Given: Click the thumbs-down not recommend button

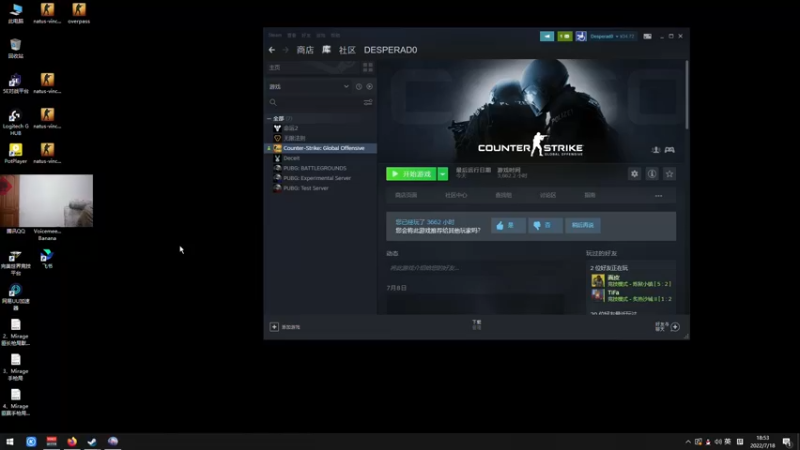Looking at the screenshot, I should [545, 226].
